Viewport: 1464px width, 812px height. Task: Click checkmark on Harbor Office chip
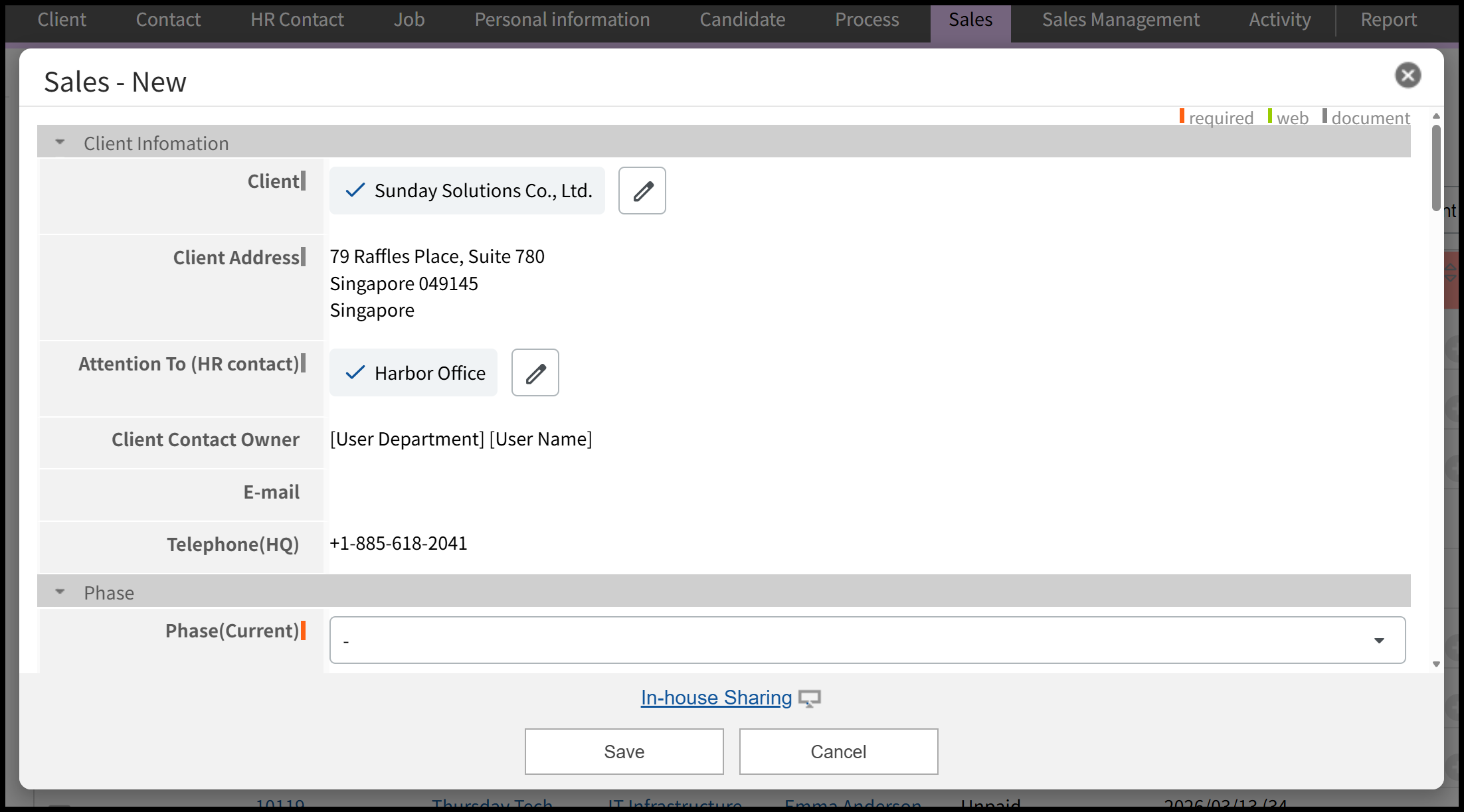(x=355, y=372)
